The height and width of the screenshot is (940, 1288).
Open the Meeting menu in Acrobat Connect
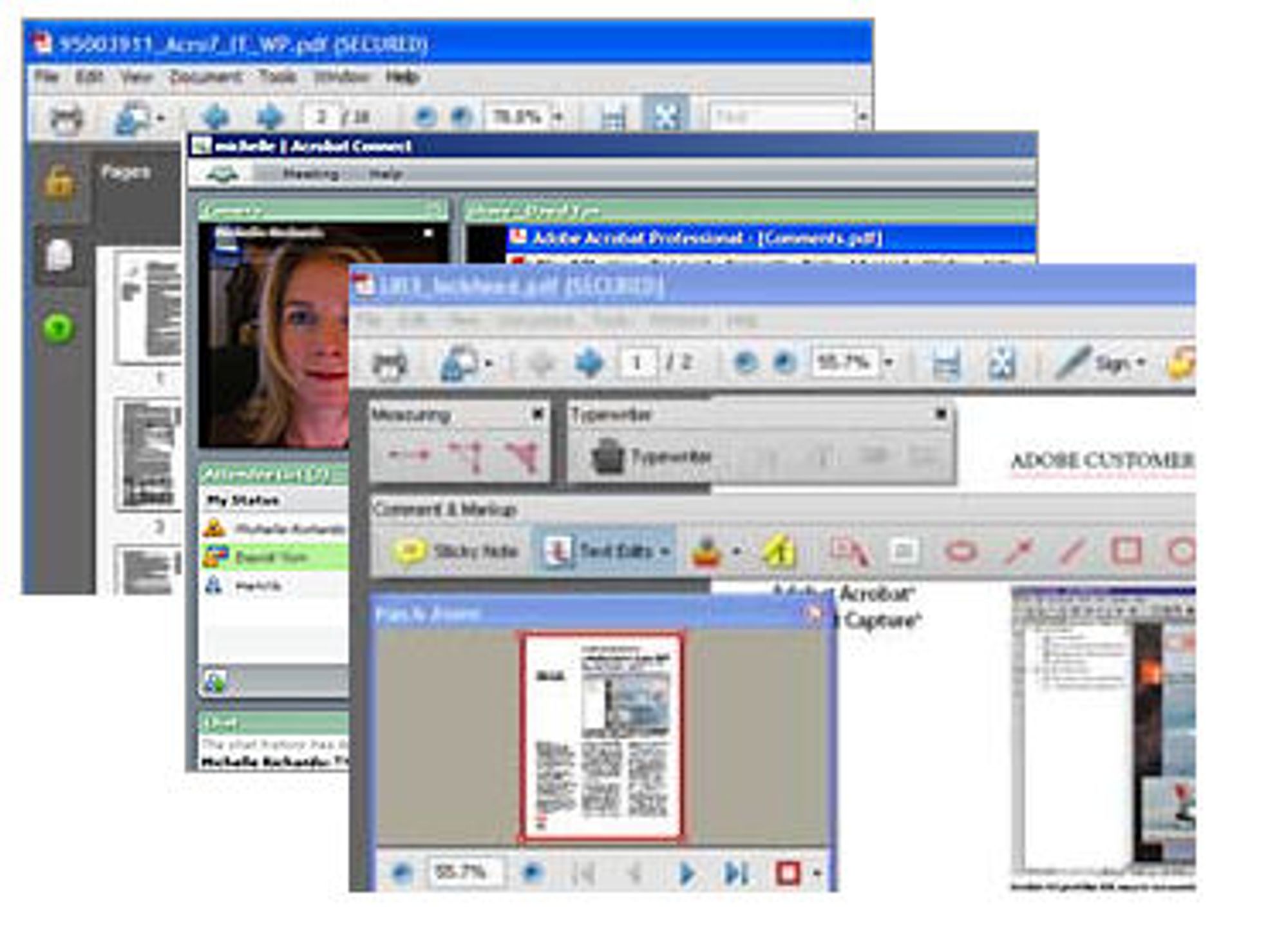[x=311, y=174]
